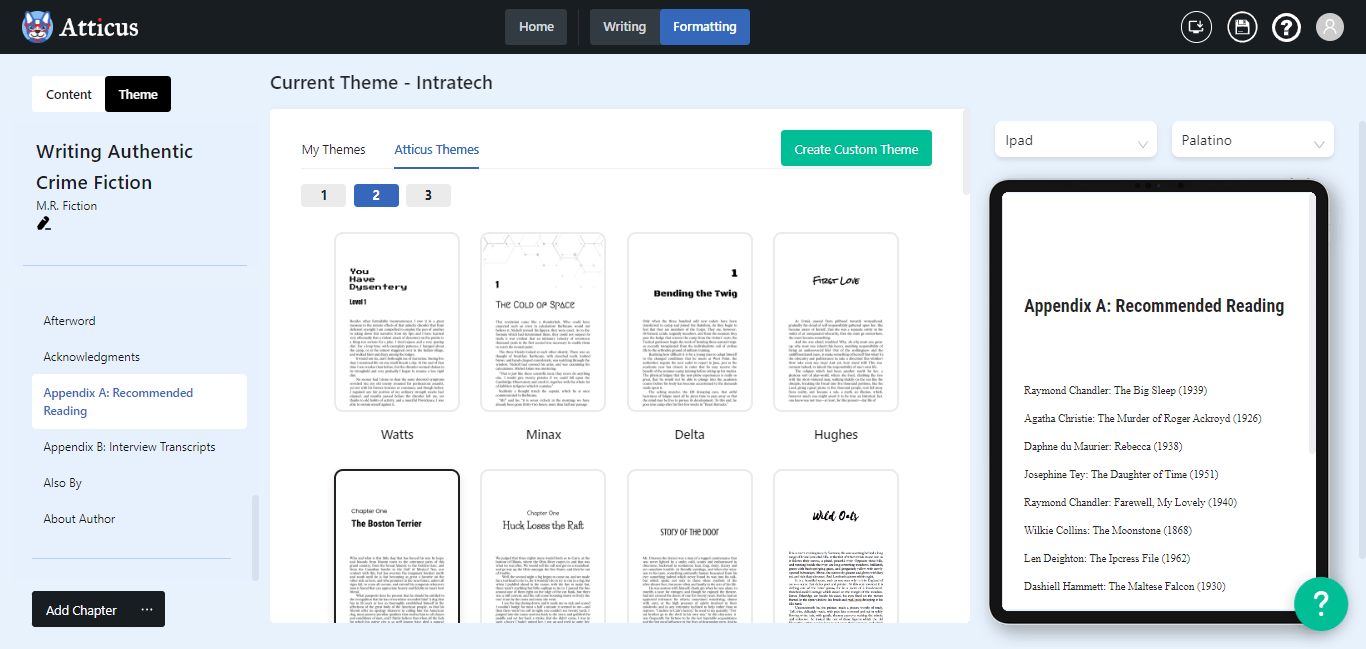Open the Palatino font dropdown
Viewport: 1366px width, 649px height.
(x=1252, y=139)
